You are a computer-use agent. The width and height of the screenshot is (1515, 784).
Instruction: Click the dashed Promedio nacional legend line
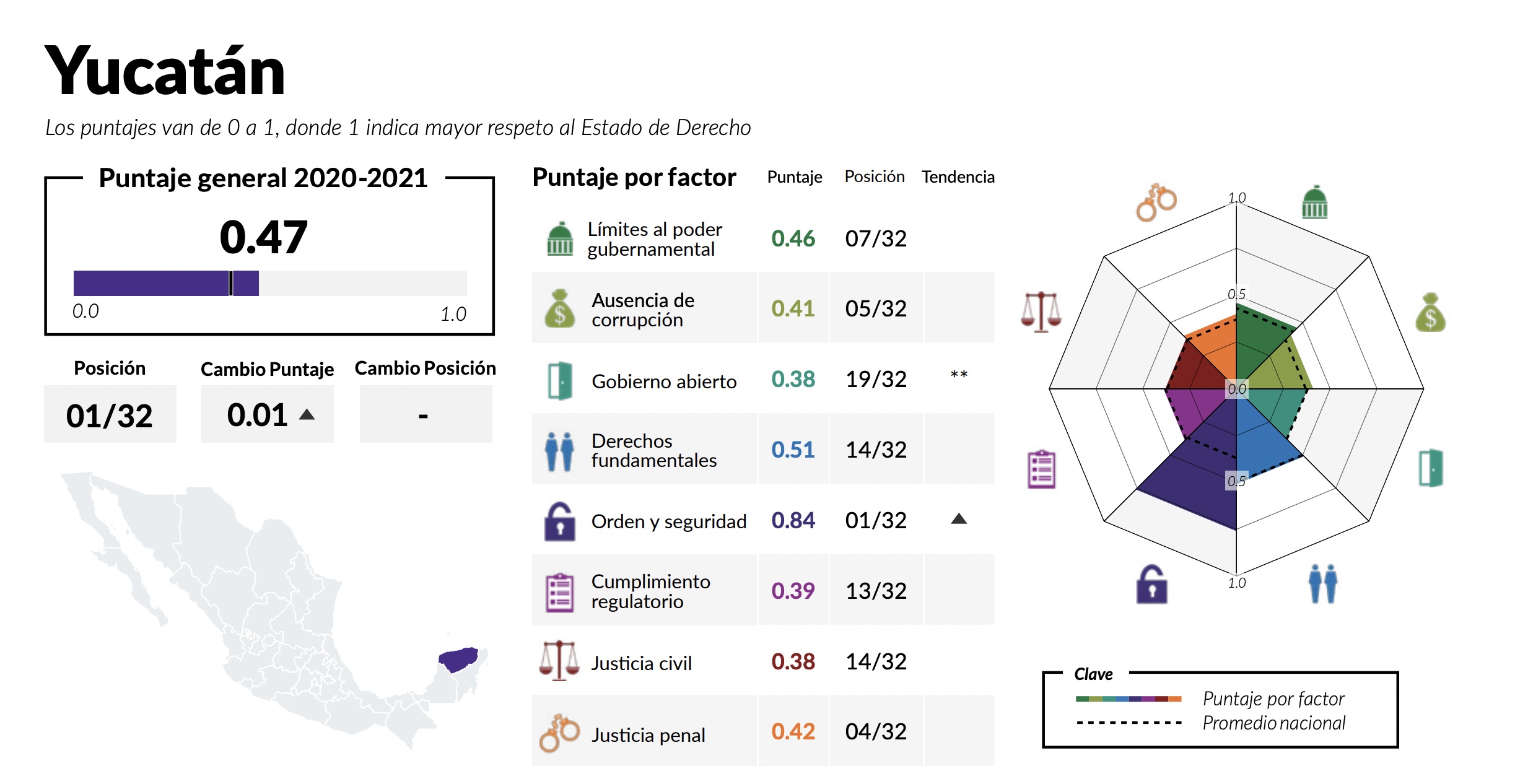(x=1129, y=723)
